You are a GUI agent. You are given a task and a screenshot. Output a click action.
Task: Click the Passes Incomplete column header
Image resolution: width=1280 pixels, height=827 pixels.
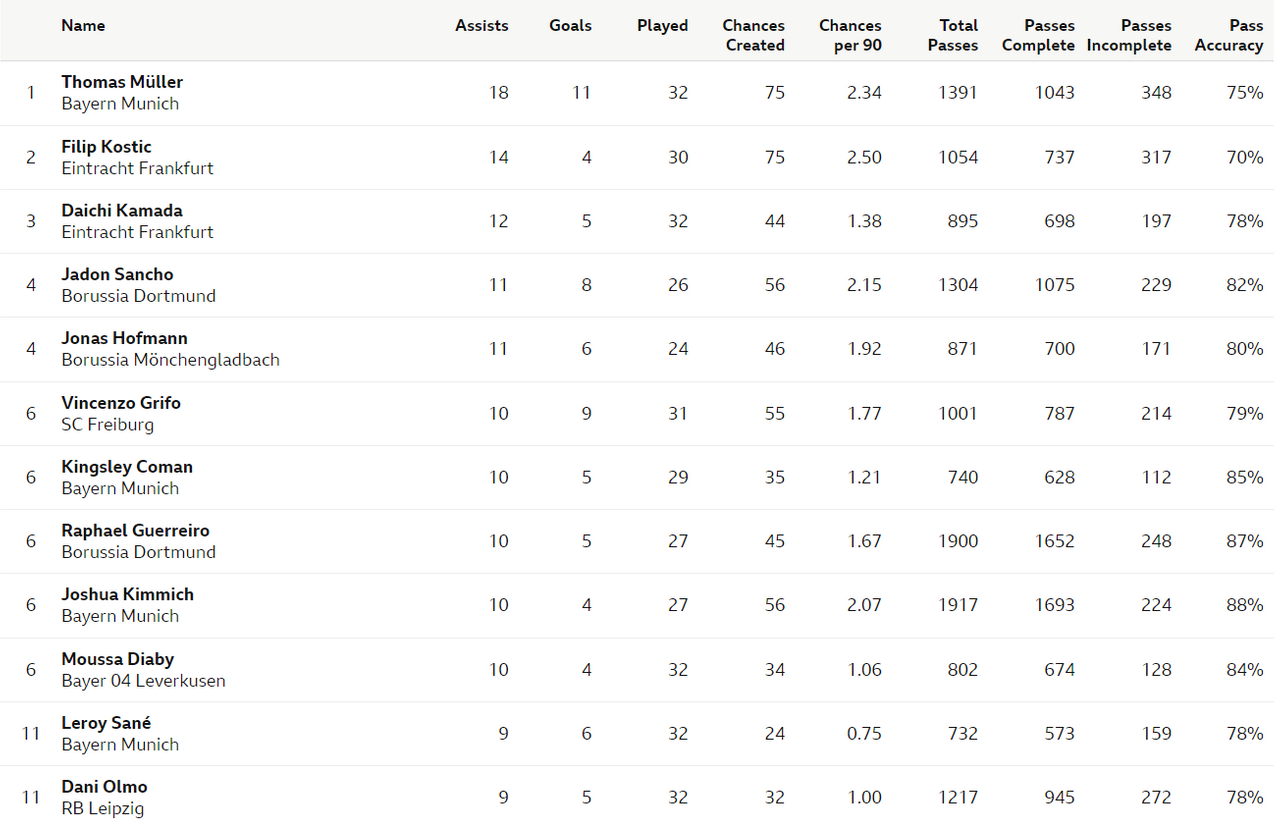pyautogui.click(x=1129, y=35)
